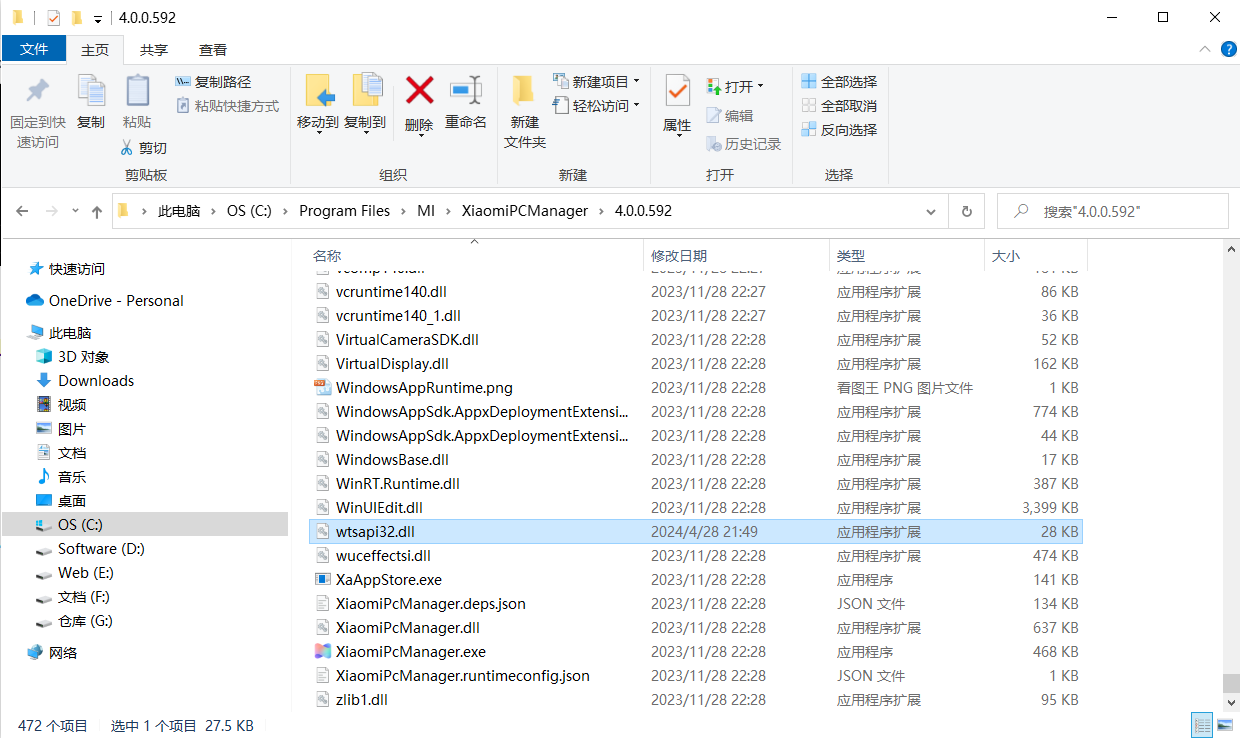Viewport: 1240px width, 738px height.
Task: Refresh the current folder view
Action: point(966,211)
